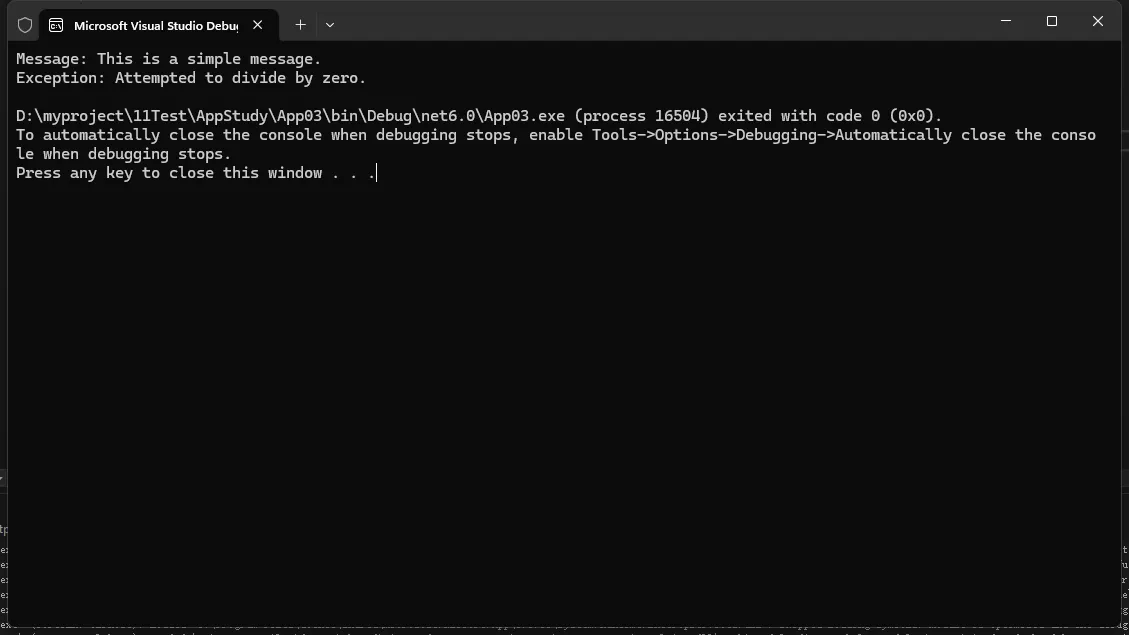Minimize the terminal window
This screenshot has height=635, width=1129.
1006,21
